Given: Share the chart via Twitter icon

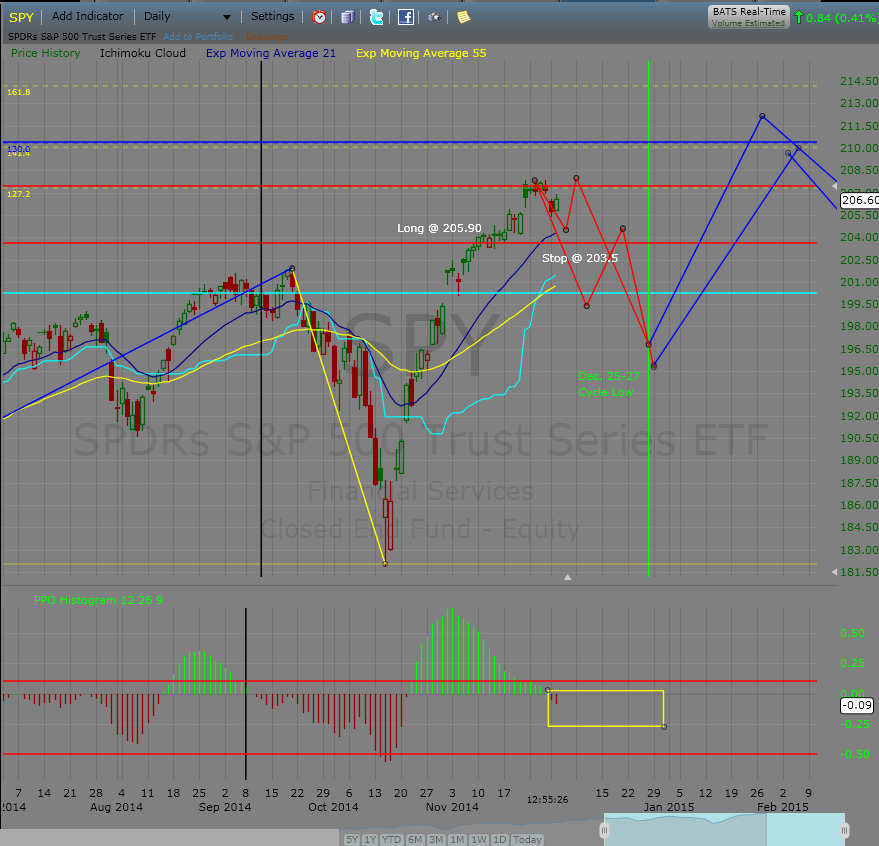Looking at the screenshot, I should tap(377, 17).
